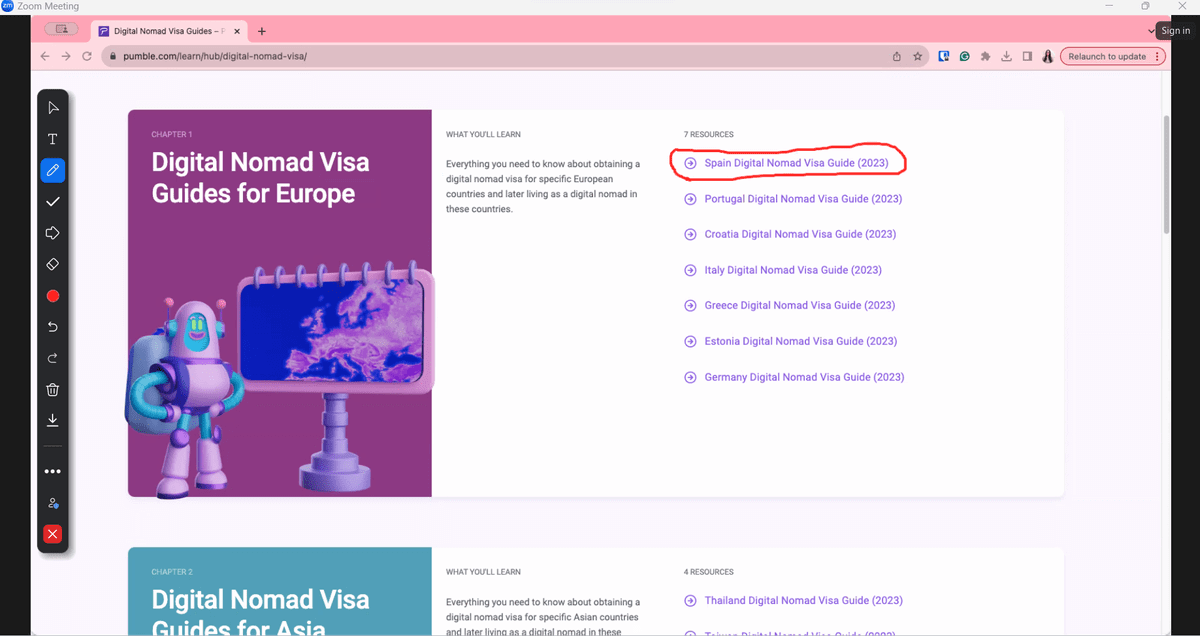Click the lock site info icon
Image resolution: width=1200 pixels, height=636 pixels.
[x=114, y=56]
